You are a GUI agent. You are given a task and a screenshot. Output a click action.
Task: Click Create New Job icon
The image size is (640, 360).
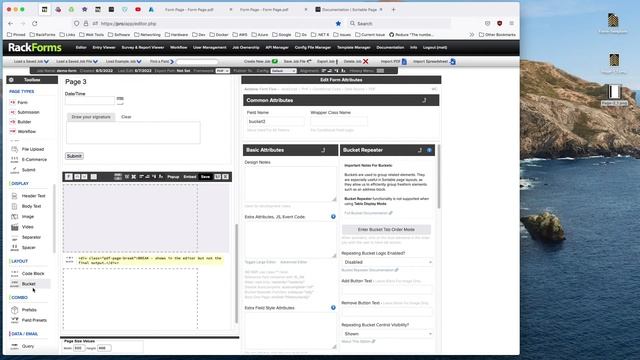[x=275, y=62]
